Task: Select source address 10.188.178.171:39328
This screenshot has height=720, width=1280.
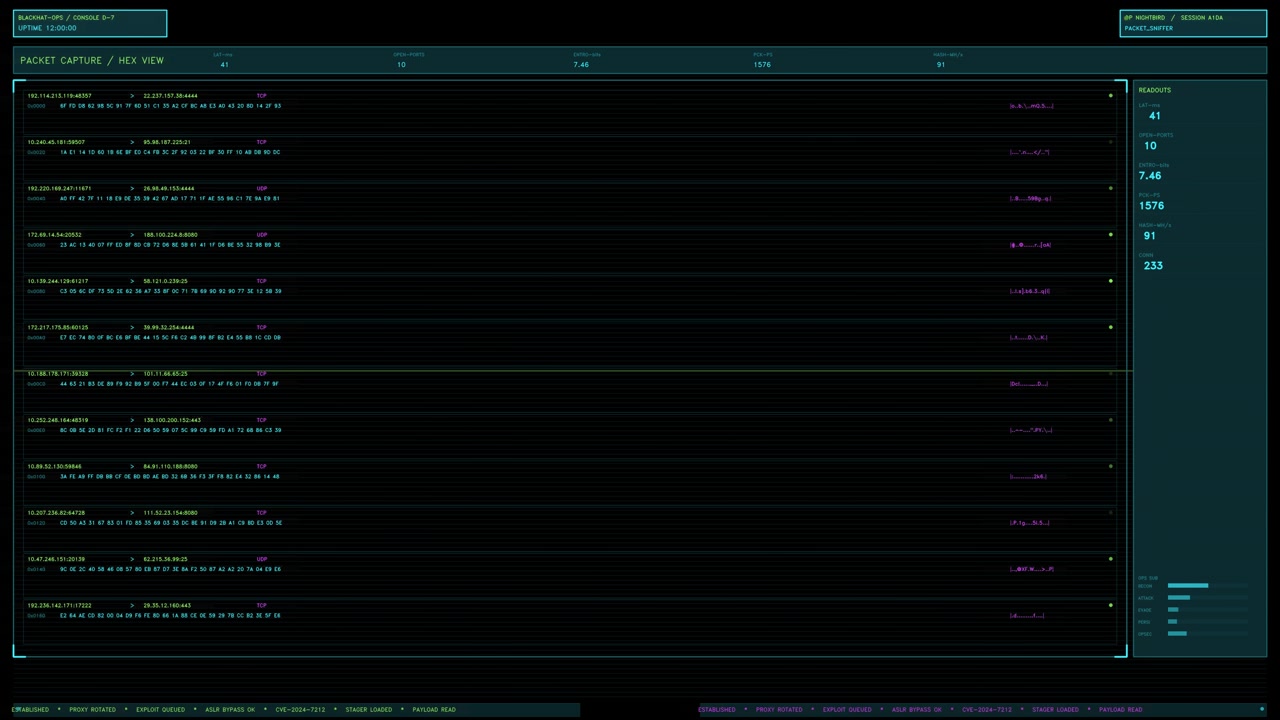Action: (58, 374)
